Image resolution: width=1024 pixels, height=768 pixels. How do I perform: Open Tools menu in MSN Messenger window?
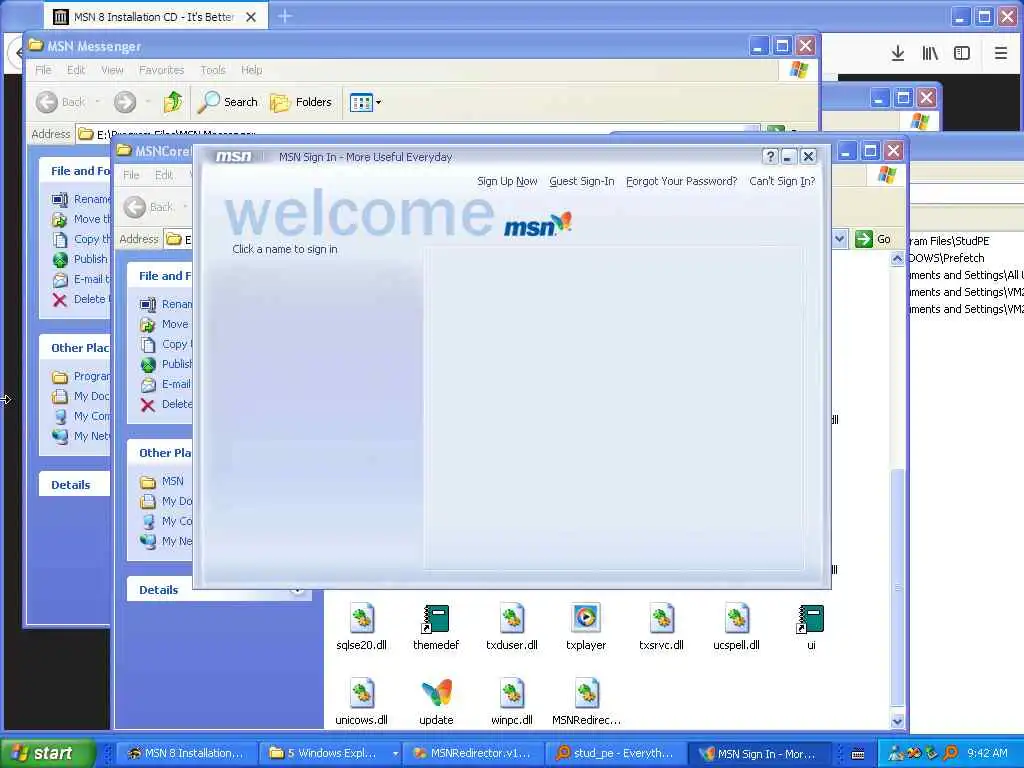[x=213, y=70]
